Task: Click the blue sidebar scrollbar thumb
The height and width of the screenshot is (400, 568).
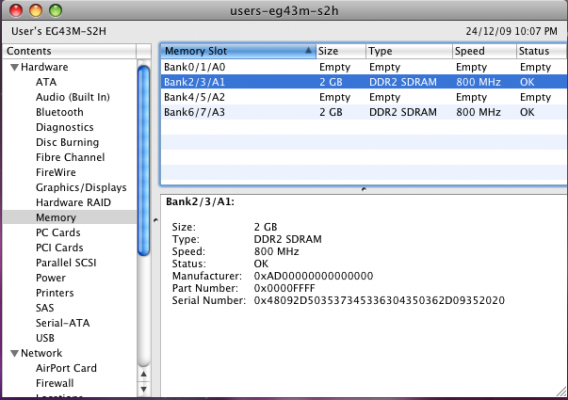Action: point(144,161)
